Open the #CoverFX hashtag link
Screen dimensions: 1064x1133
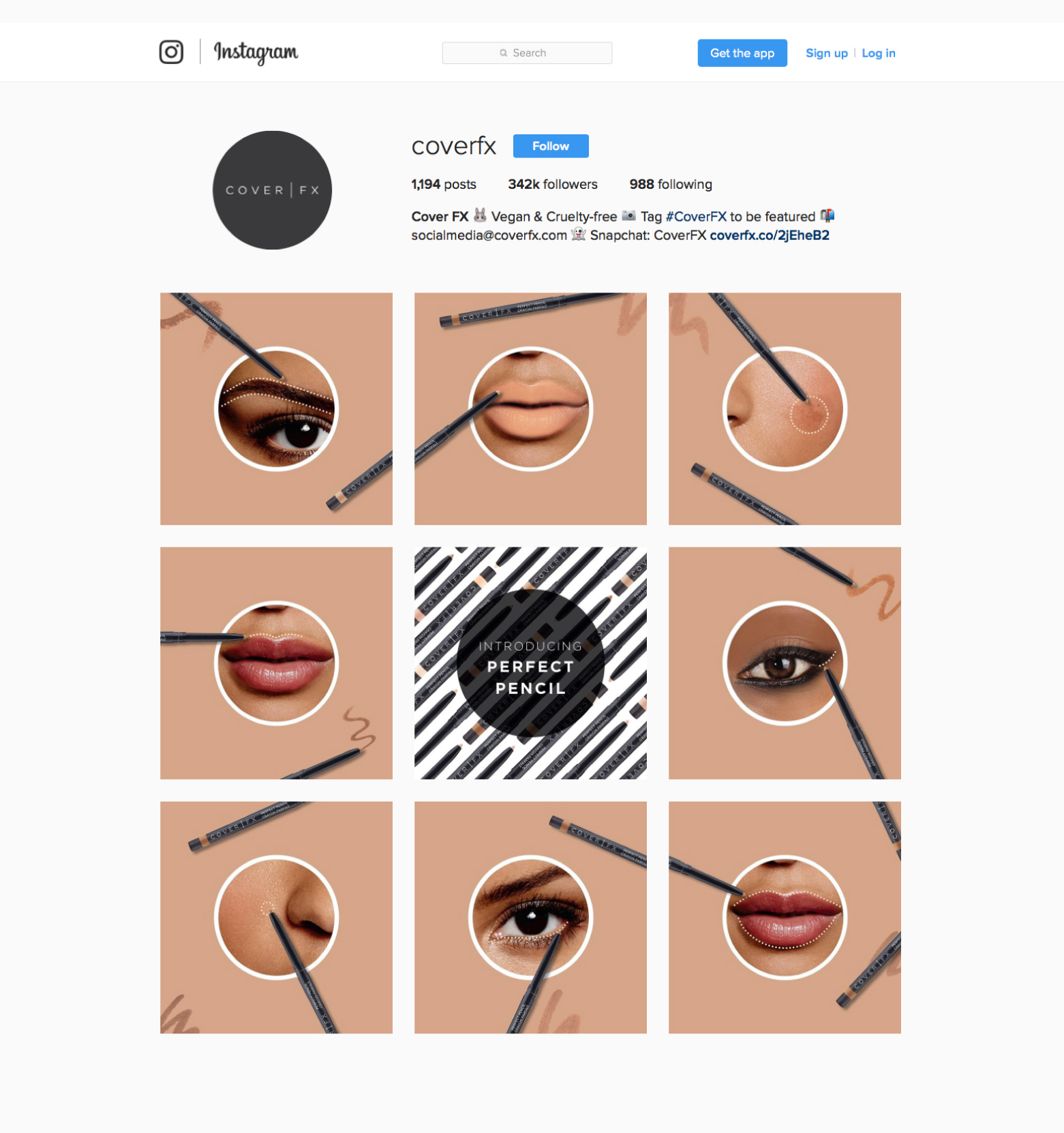click(x=696, y=217)
